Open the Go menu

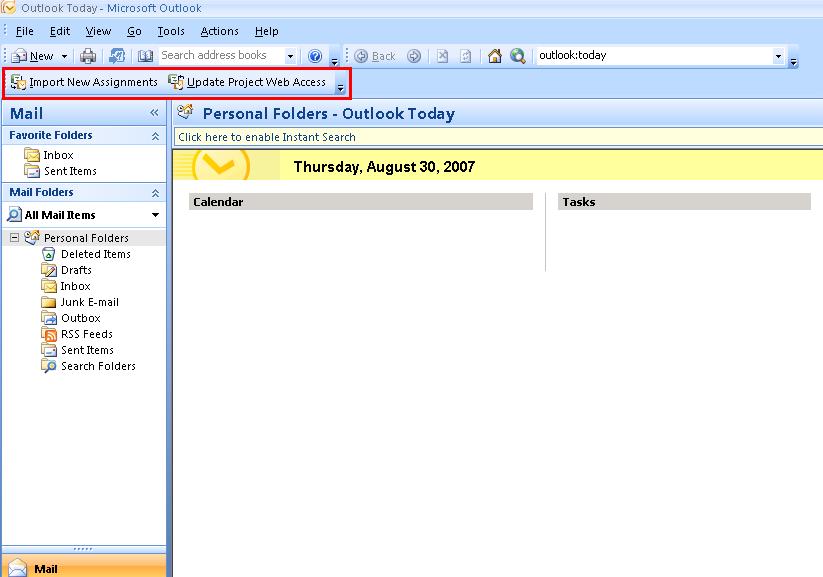(134, 32)
